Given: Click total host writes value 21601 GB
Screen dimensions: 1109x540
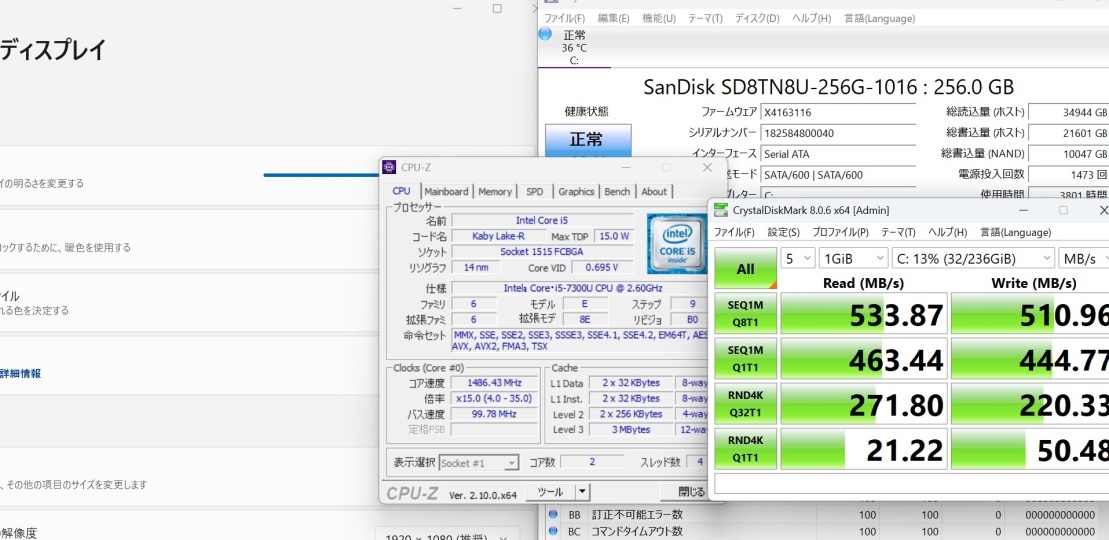Looking at the screenshot, I should click(1069, 133).
